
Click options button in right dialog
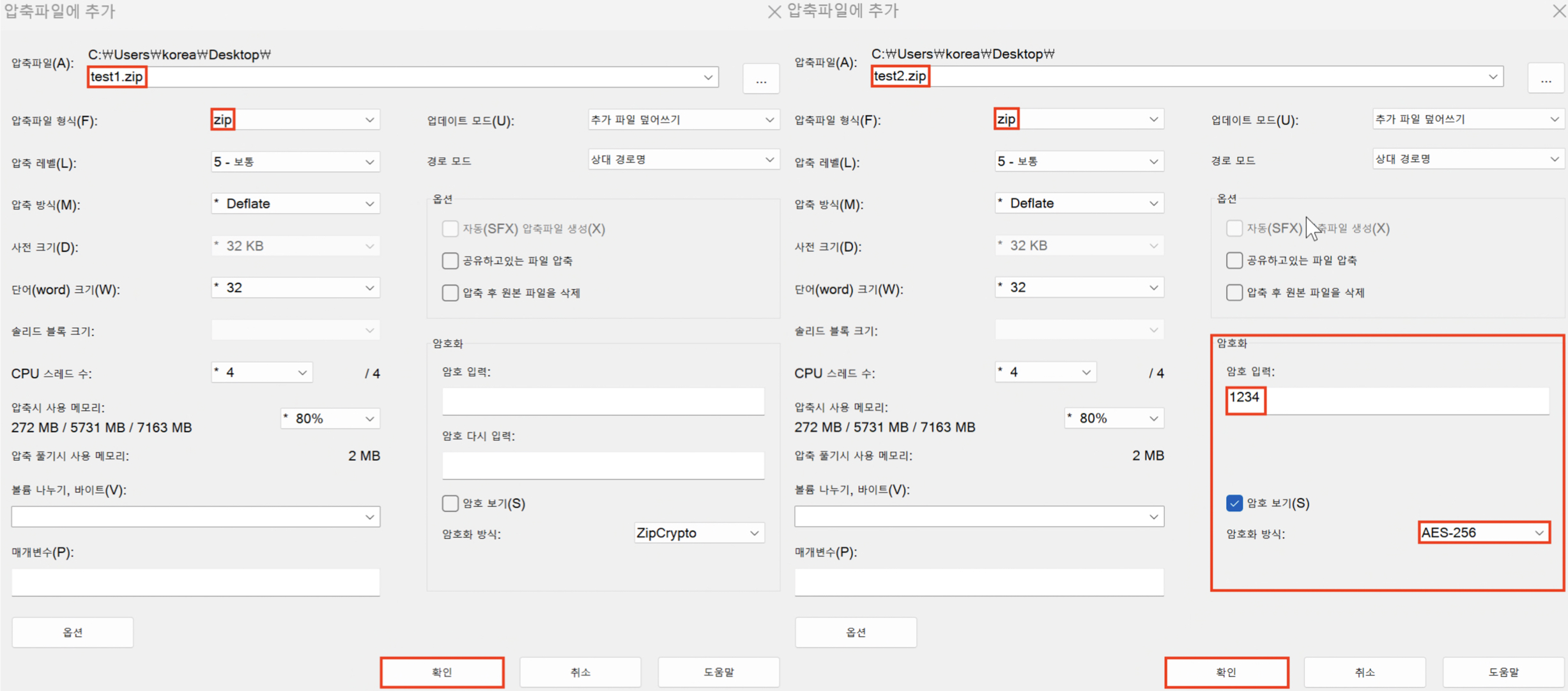(x=856, y=632)
